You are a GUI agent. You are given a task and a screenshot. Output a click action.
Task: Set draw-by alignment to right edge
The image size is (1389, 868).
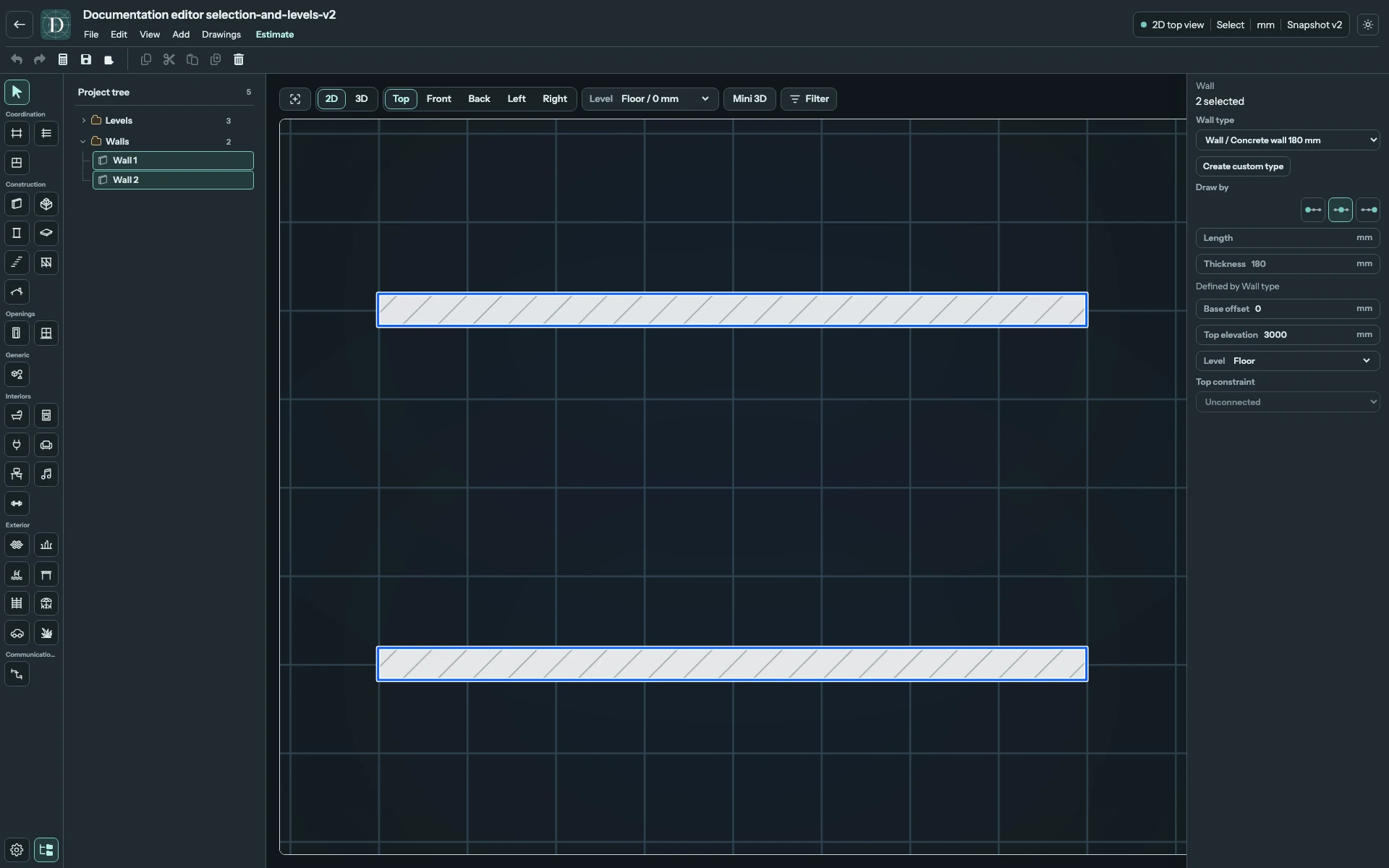click(1368, 210)
